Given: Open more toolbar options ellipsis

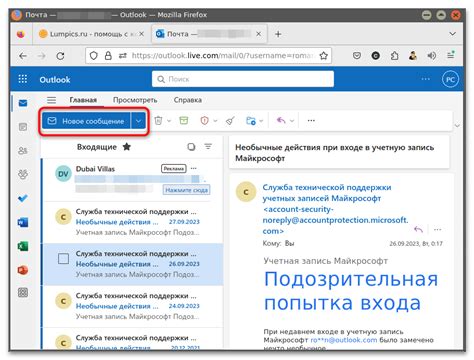Looking at the screenshot, I should (311, 121).
